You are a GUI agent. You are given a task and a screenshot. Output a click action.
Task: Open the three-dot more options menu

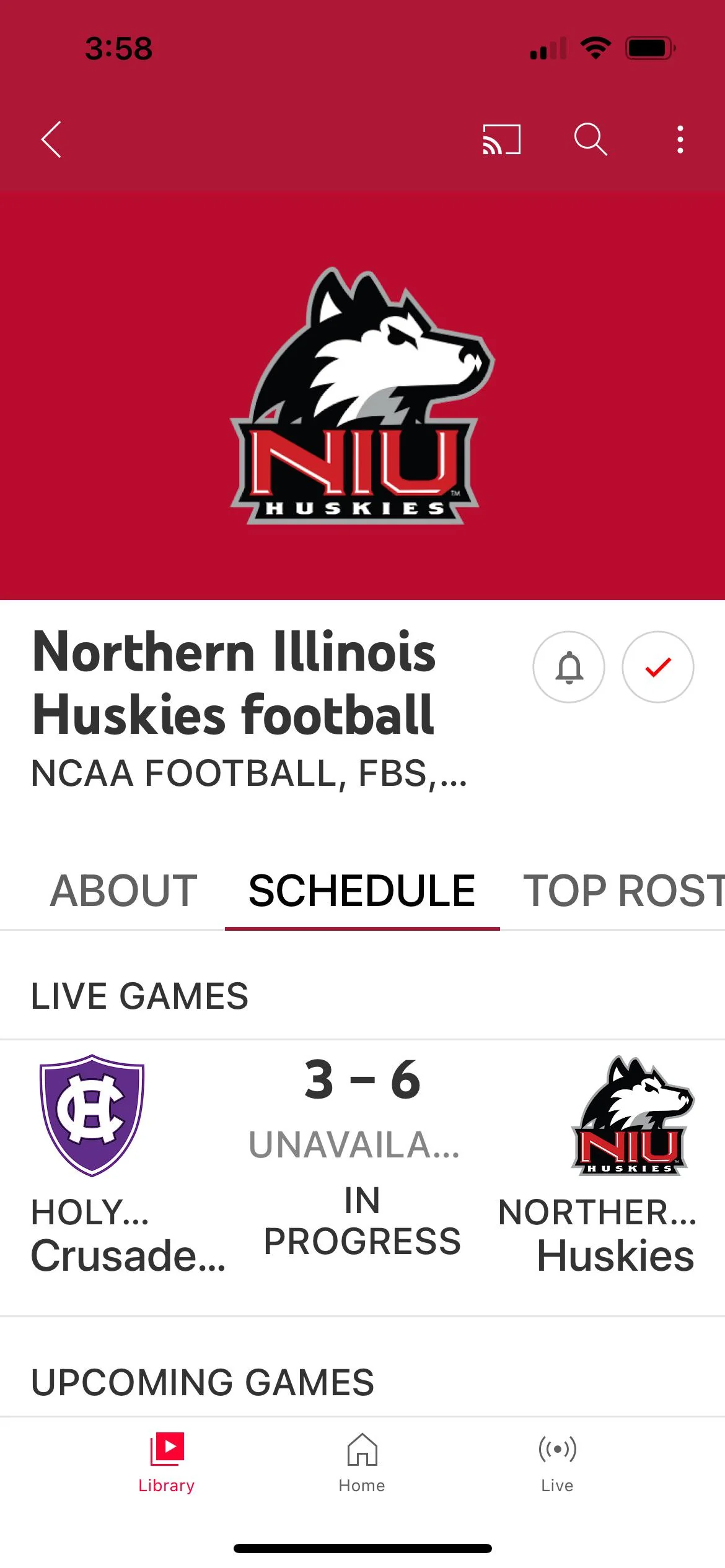(680, 139)
